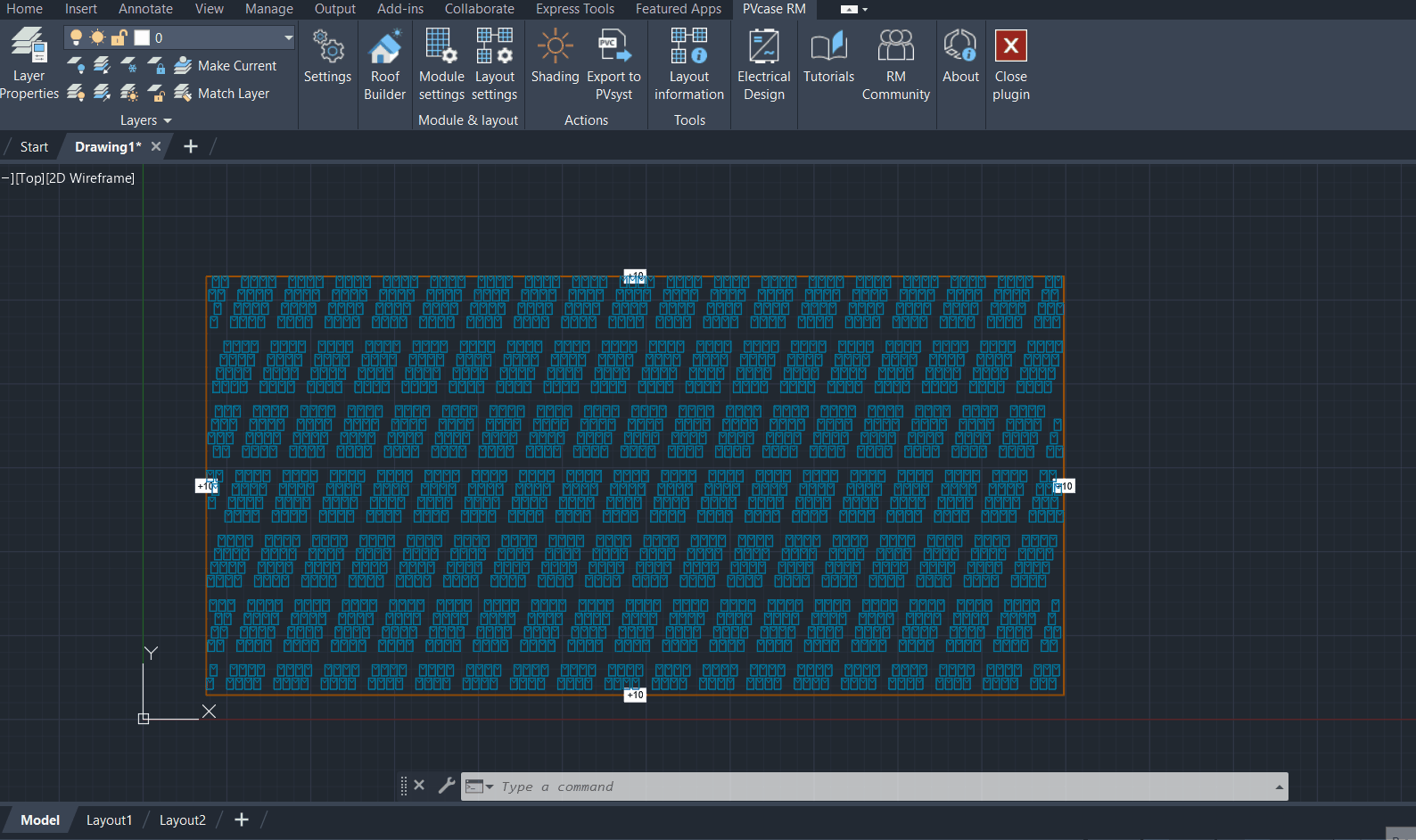
Task: Launch Electrical Design
Action: click(763, 64)
